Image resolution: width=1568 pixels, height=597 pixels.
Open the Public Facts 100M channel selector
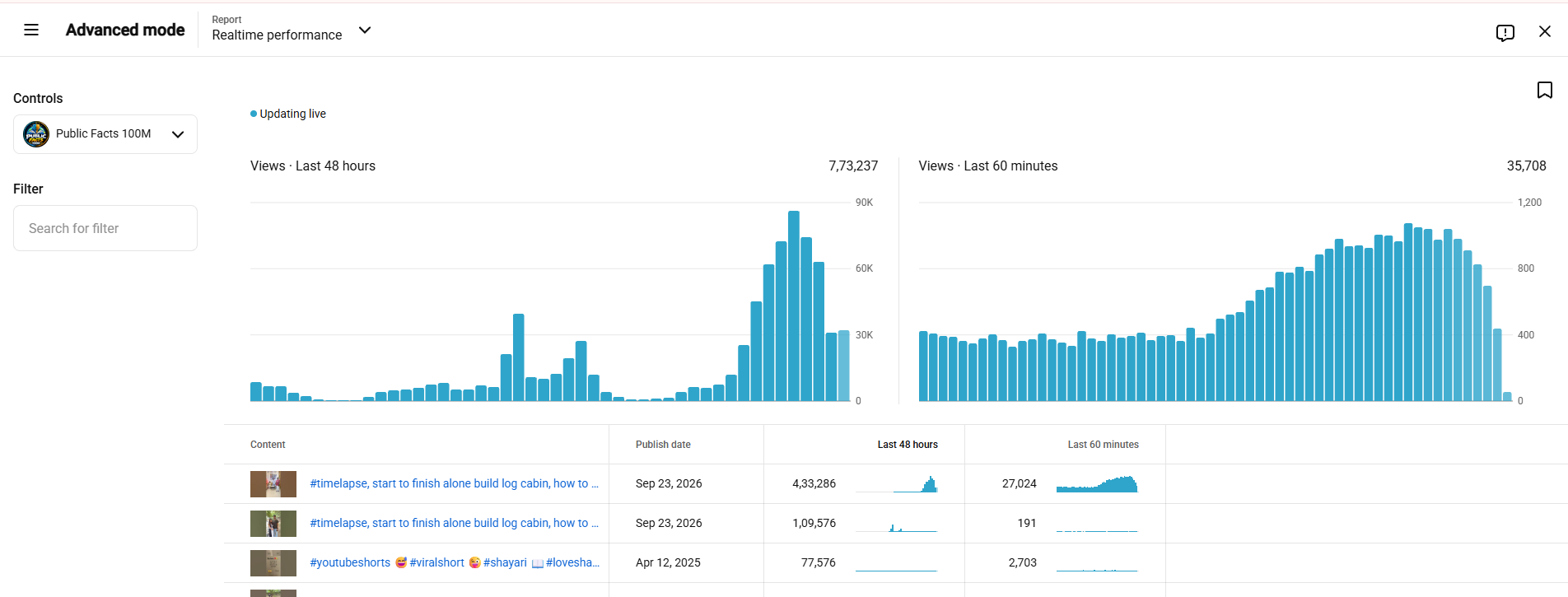pos(105,134)
